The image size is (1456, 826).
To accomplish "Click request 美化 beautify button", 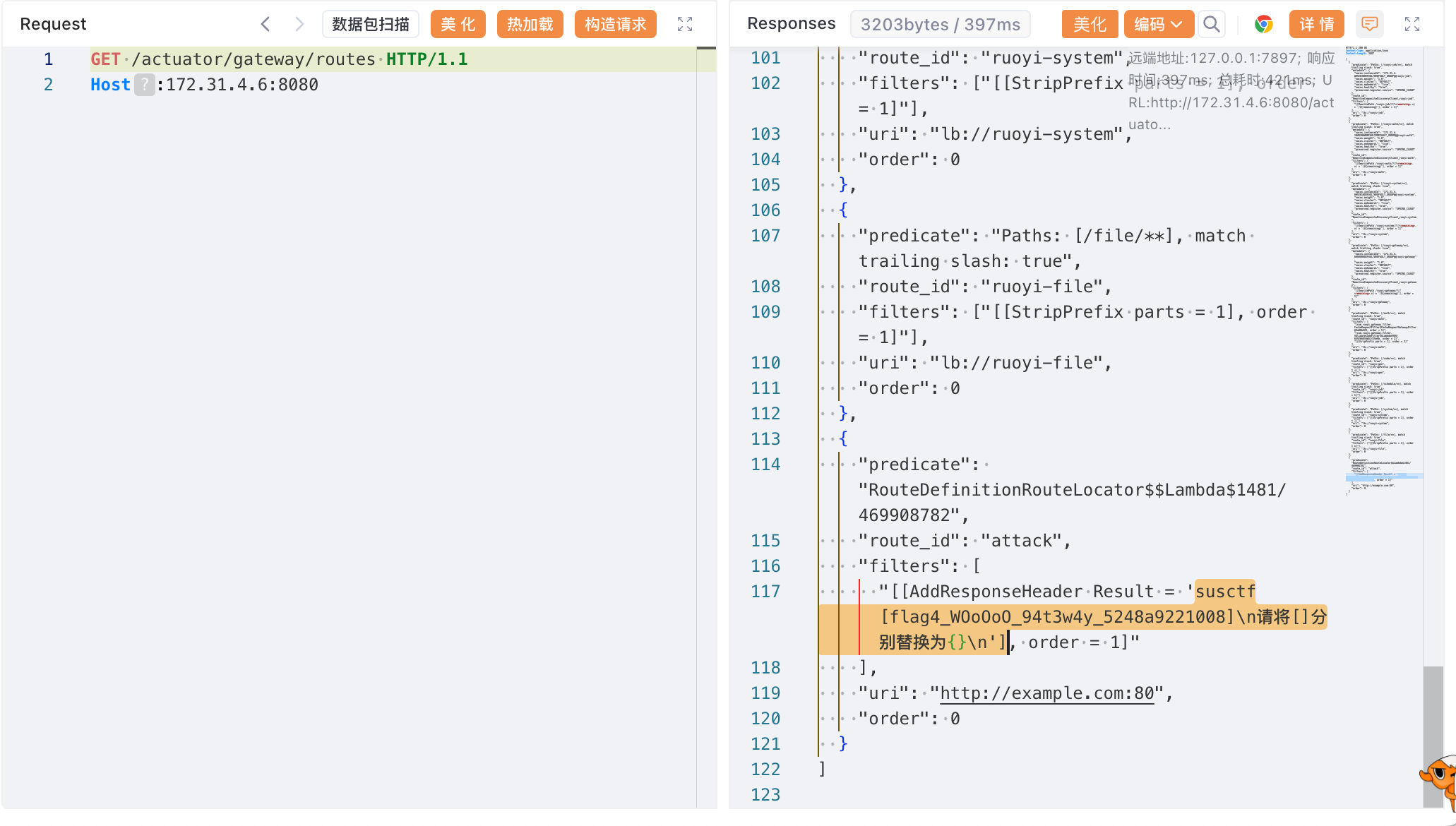I will coord(458,24).
